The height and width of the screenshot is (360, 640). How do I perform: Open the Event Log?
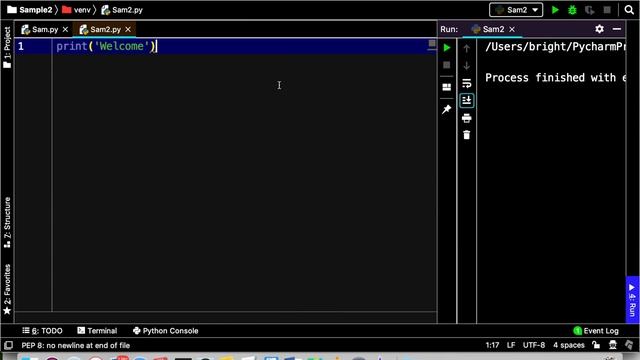pos(596,331)
